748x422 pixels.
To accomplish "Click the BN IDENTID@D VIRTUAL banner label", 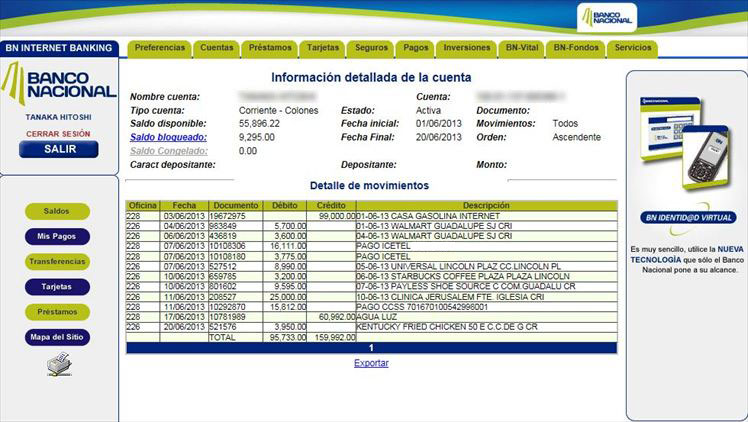I will click(x=688, y=217).
